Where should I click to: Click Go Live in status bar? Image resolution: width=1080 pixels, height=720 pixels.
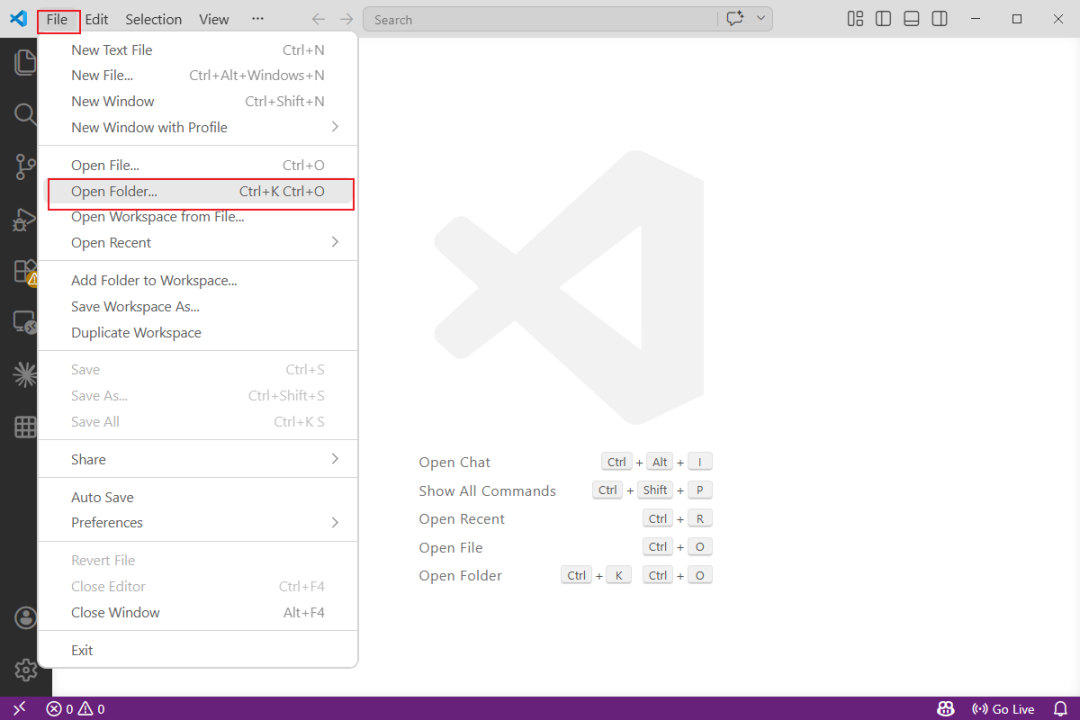coord(1003,708)
